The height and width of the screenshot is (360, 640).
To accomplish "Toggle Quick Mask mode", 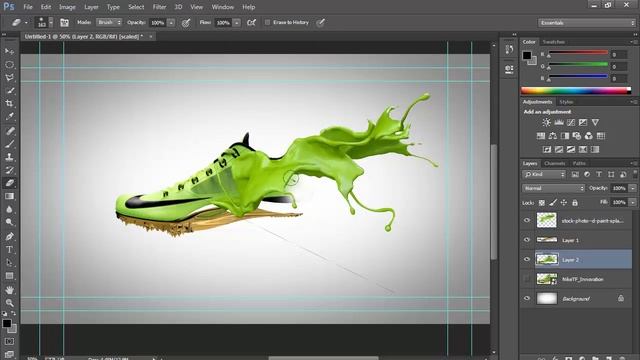I will pyautogui.click(x=9, y=341).
